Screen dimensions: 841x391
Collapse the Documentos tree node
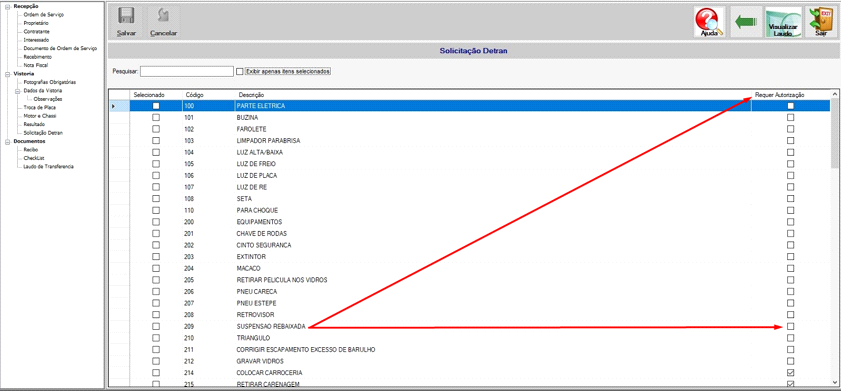tap(8, 142)
